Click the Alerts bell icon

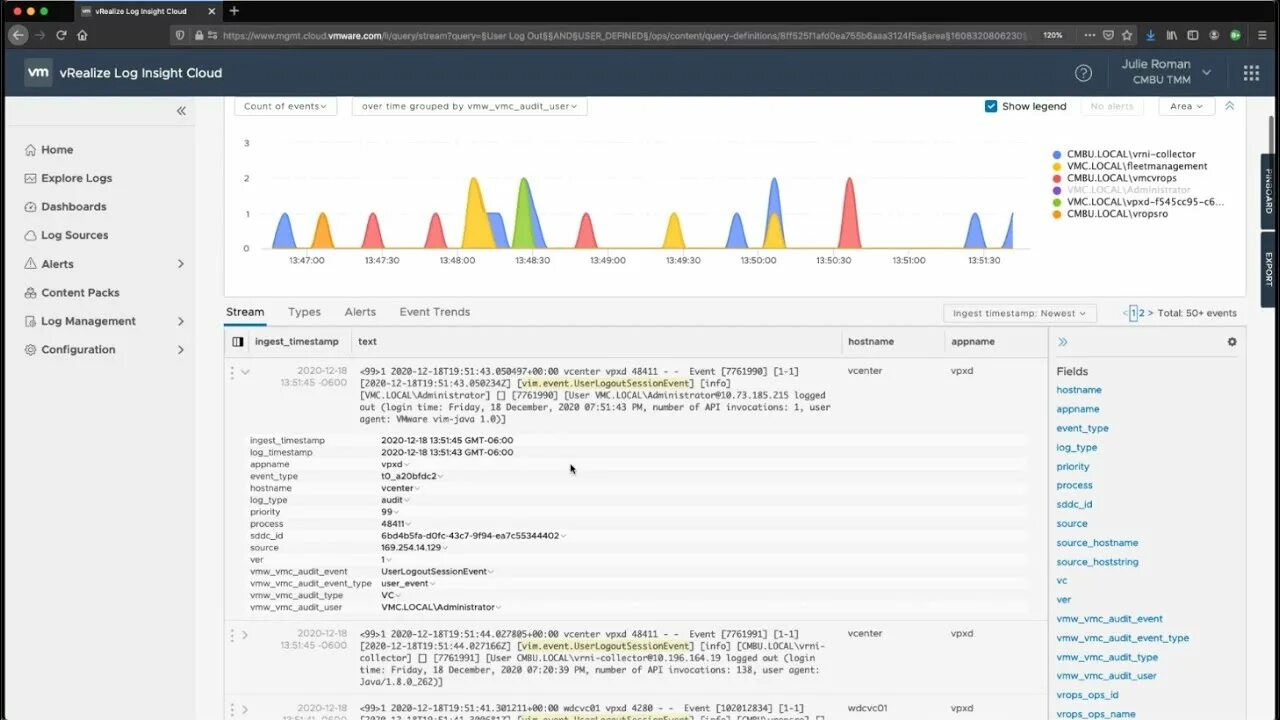[x=31, y=264]
